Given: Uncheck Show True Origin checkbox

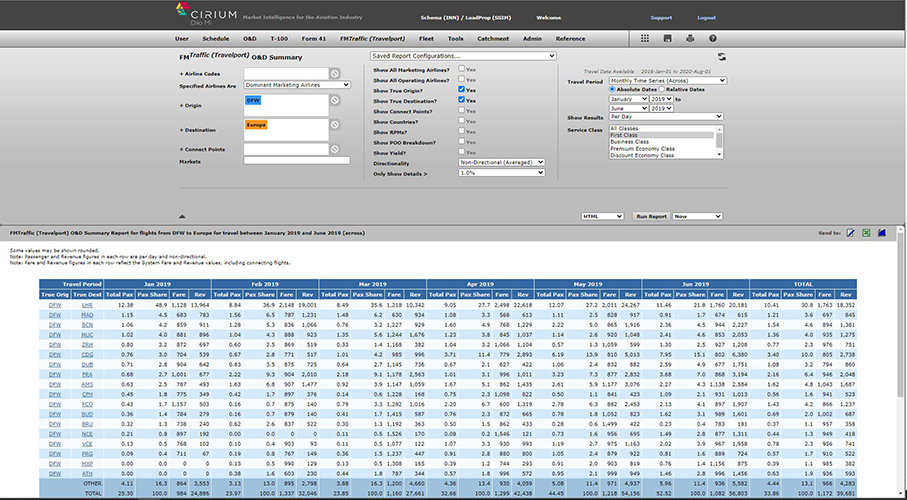Looking at the screenshot, I should coord(461,89).
